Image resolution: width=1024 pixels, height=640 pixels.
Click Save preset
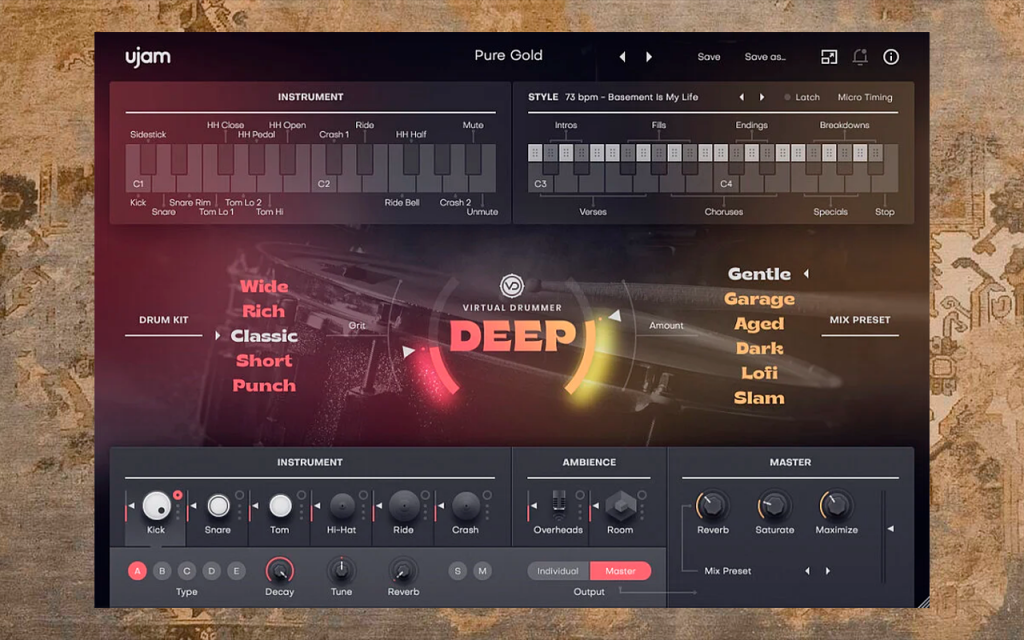point(709,57)
